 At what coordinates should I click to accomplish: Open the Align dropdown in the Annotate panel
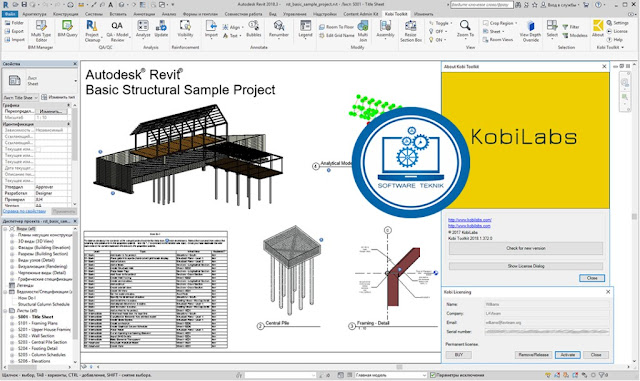pos(232,27)
